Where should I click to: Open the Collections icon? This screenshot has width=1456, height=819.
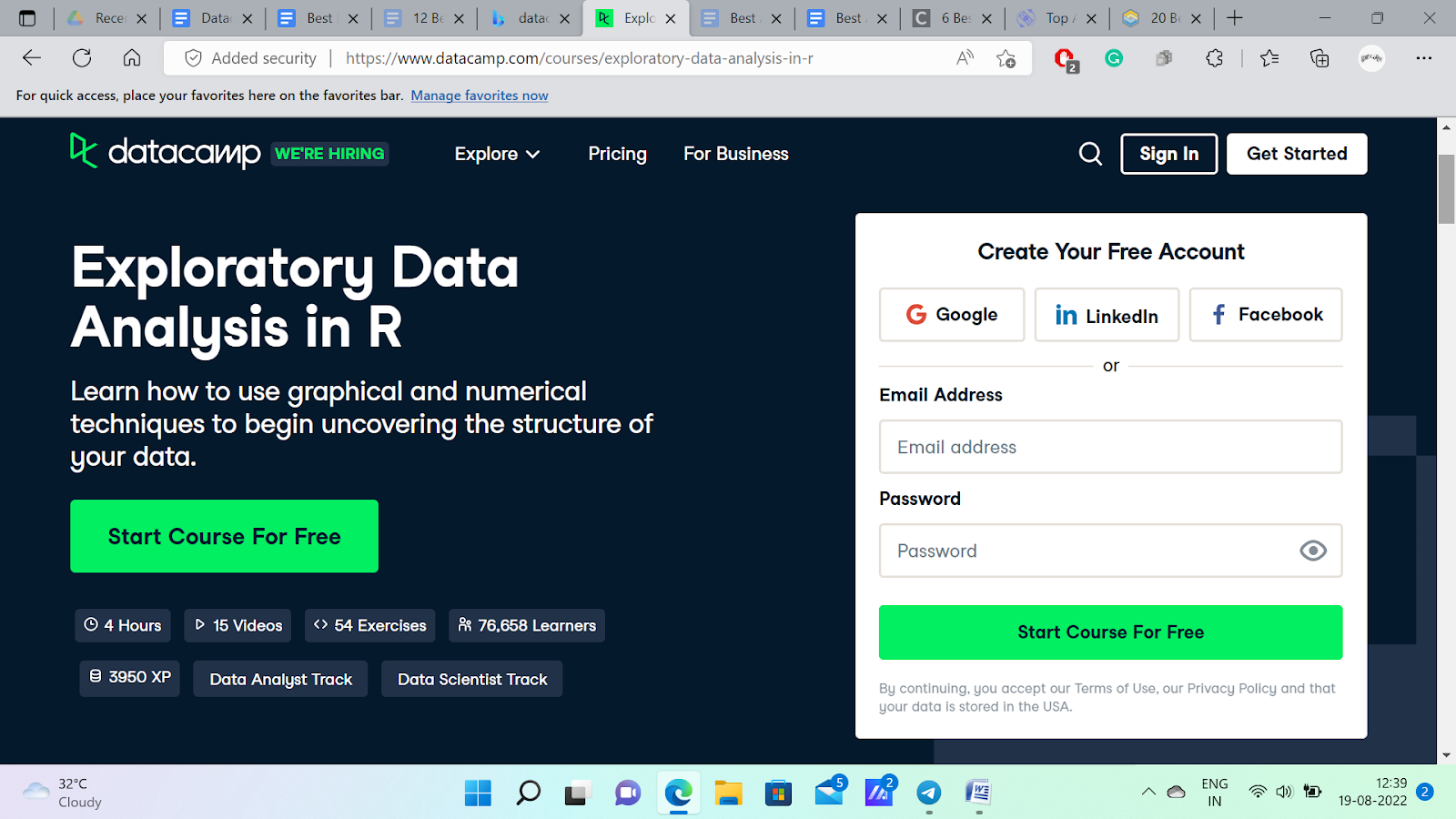click(x=1319, y=58)
